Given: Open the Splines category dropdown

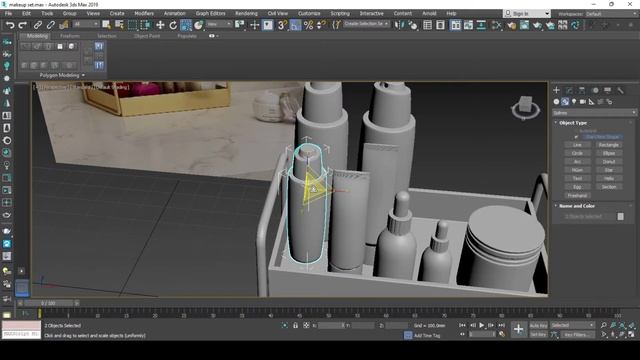Looking at the screenshot, I should pyautogui.click(x=594, y=113).
